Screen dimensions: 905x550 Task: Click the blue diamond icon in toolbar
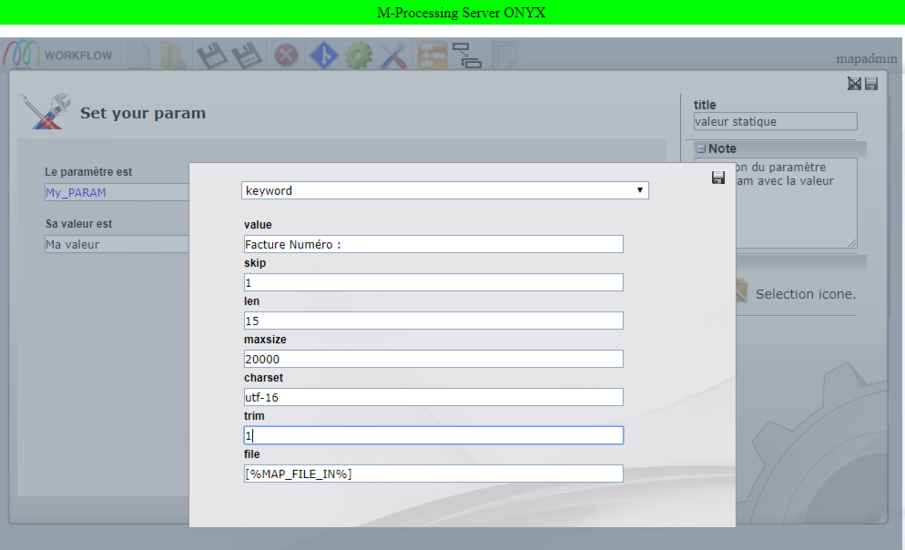pos(322,56)
